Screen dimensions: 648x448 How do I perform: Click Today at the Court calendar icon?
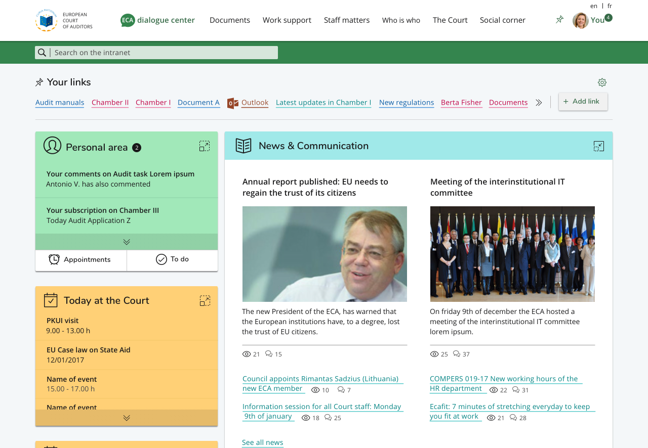point(51,300)
